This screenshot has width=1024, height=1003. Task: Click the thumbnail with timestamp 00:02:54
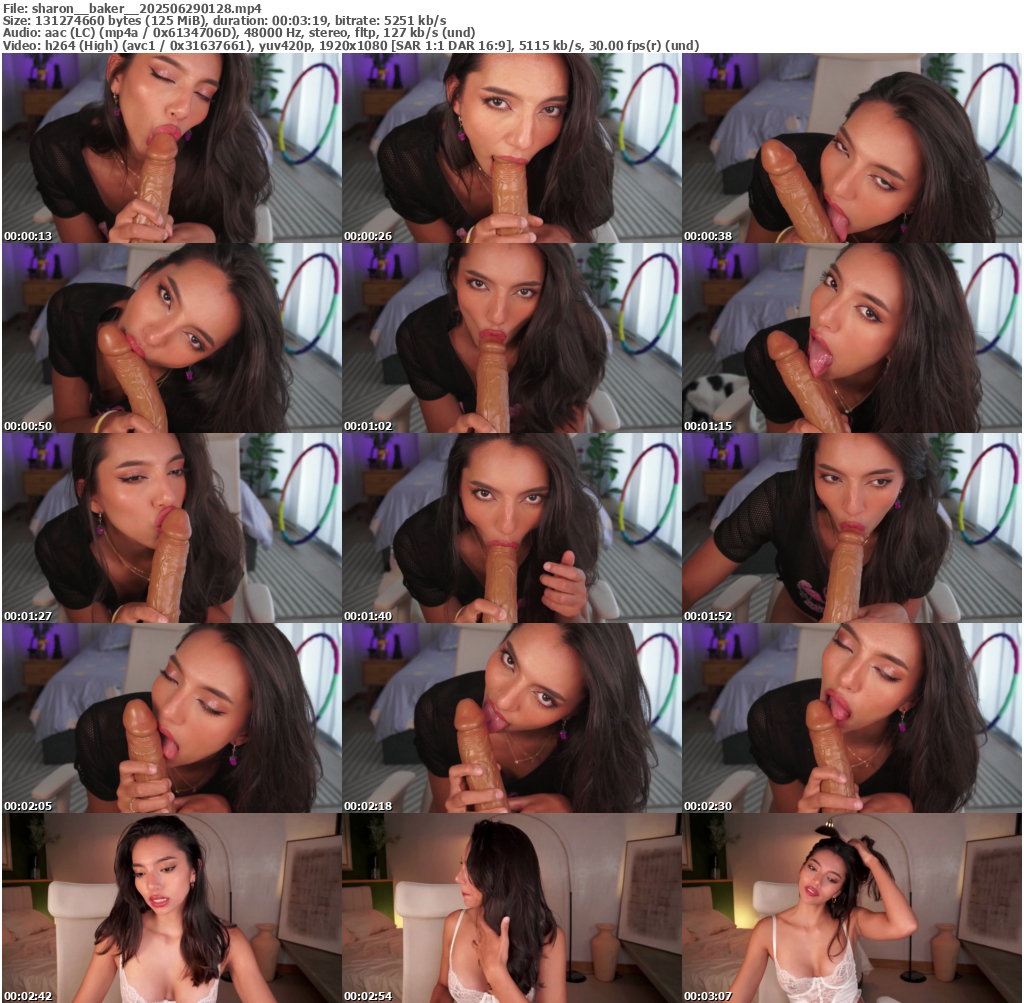tap(511, 908)
